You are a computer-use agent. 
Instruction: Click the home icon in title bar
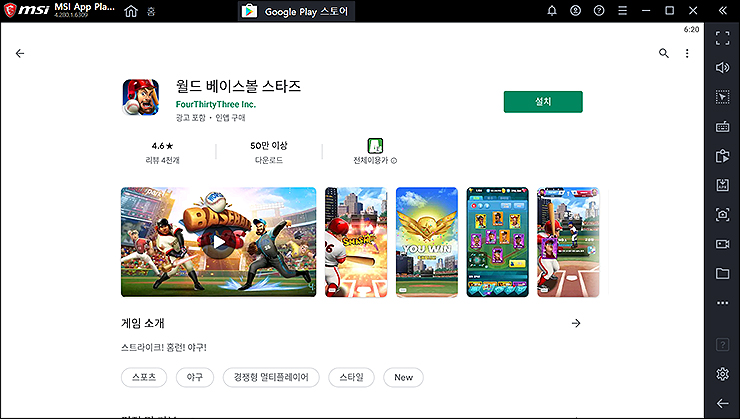131,11
